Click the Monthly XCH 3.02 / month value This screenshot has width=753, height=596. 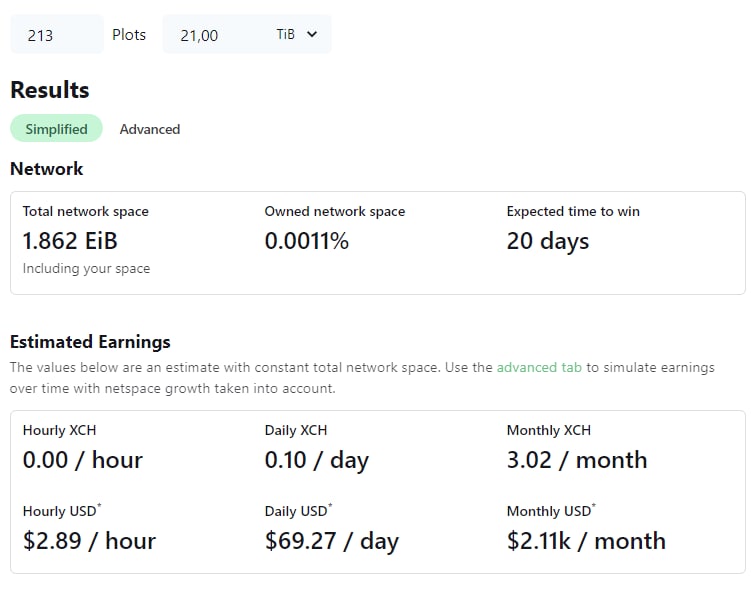tap(577, 460)
